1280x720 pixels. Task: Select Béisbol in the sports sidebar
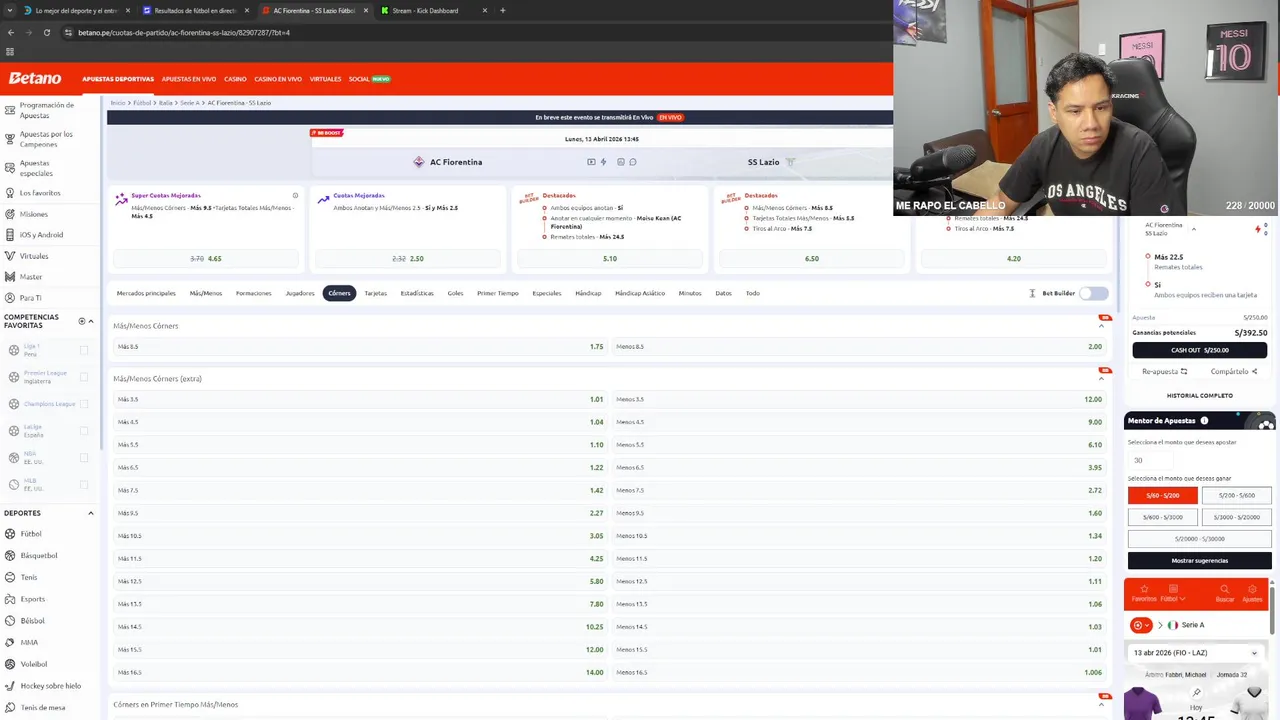point(32,621)
